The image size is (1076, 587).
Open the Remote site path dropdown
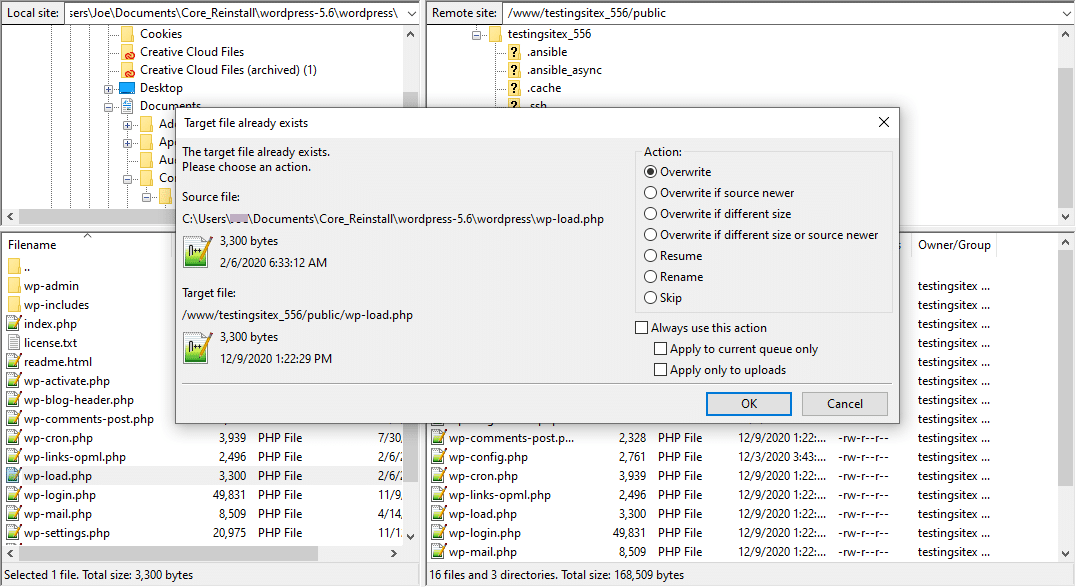click(x=1064, y=13)
